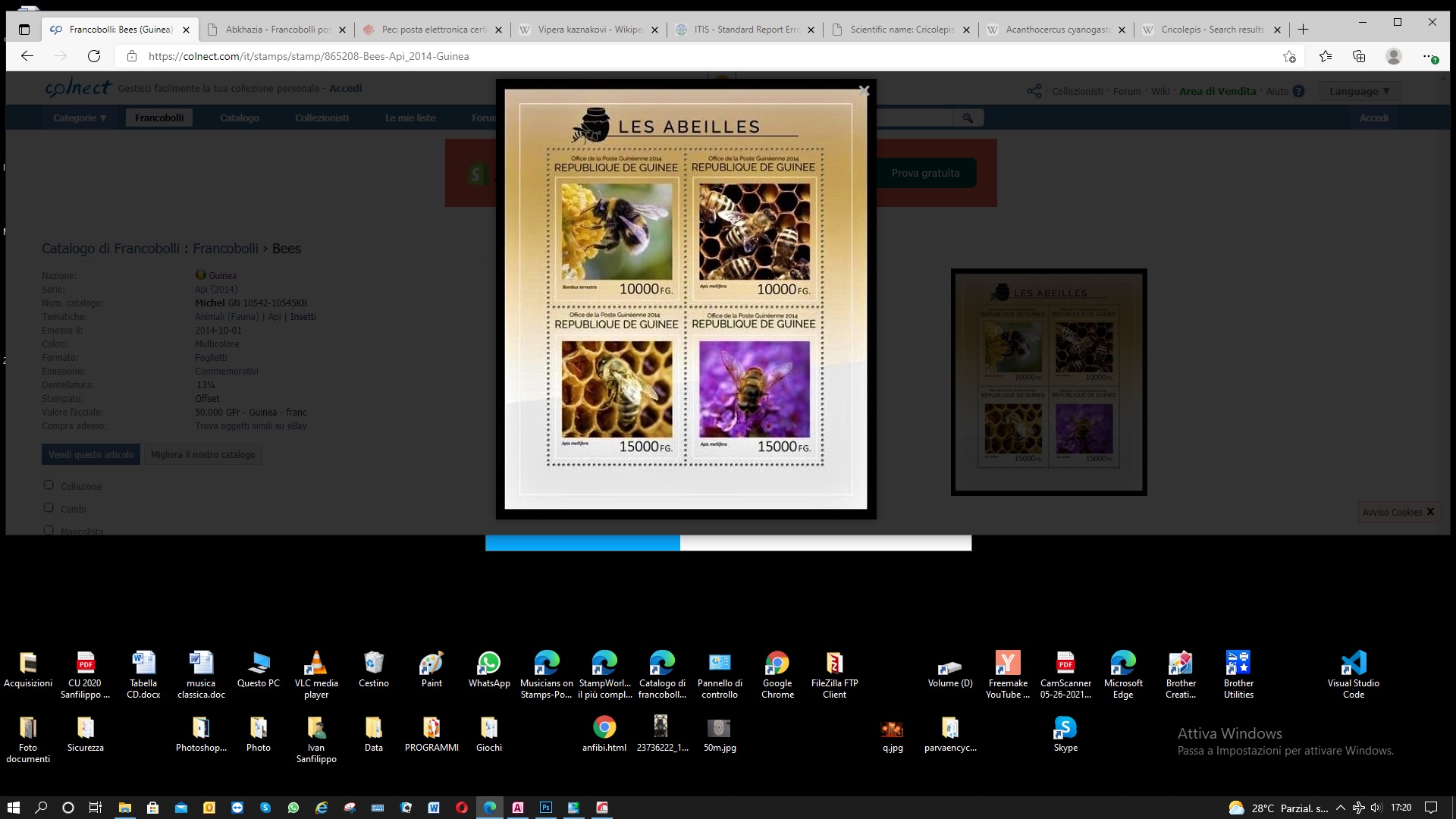
Task: Open the Edge profile avatar
Action: [1393, 56]
